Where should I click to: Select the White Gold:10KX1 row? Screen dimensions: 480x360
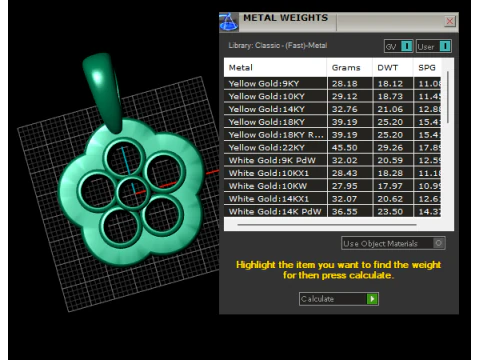332,173
